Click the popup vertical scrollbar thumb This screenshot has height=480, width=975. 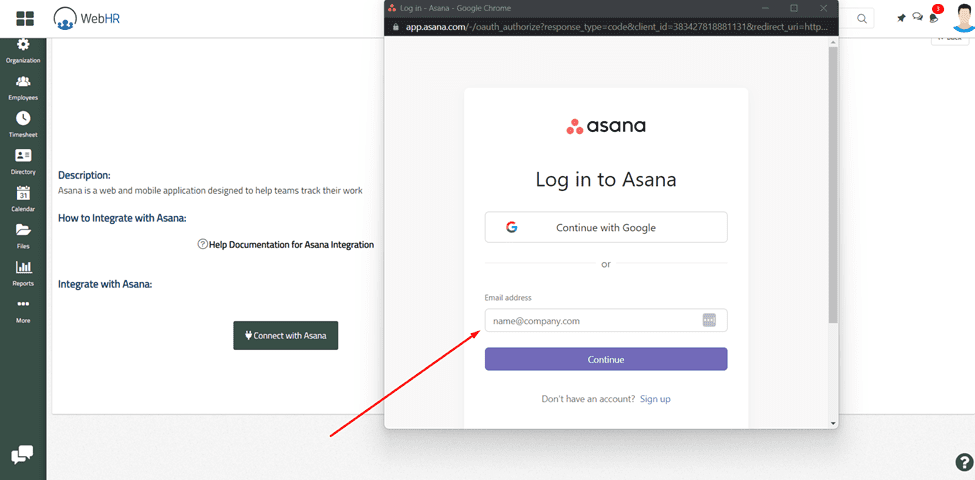point(833,184)
